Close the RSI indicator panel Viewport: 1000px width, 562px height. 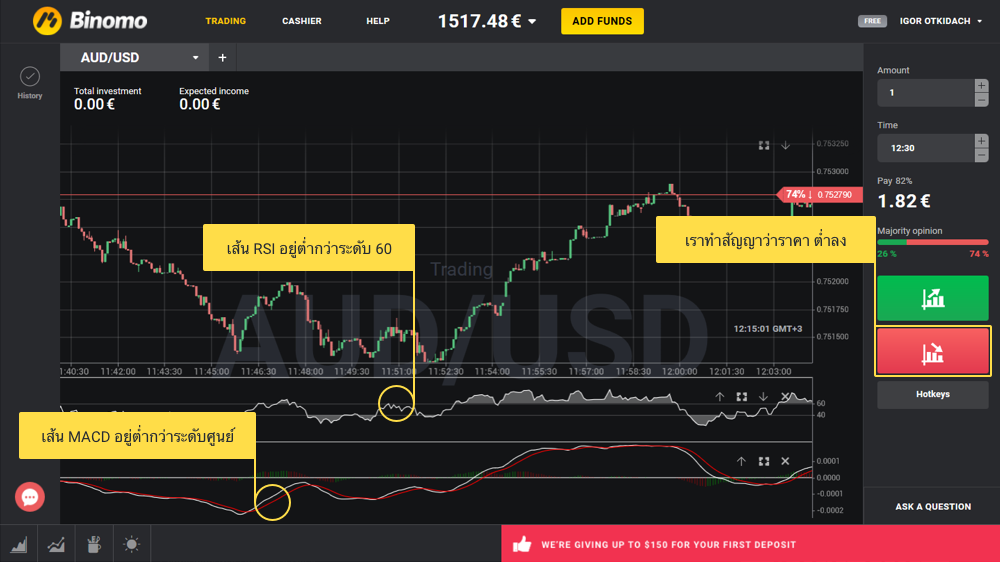[x=785, y=396]
